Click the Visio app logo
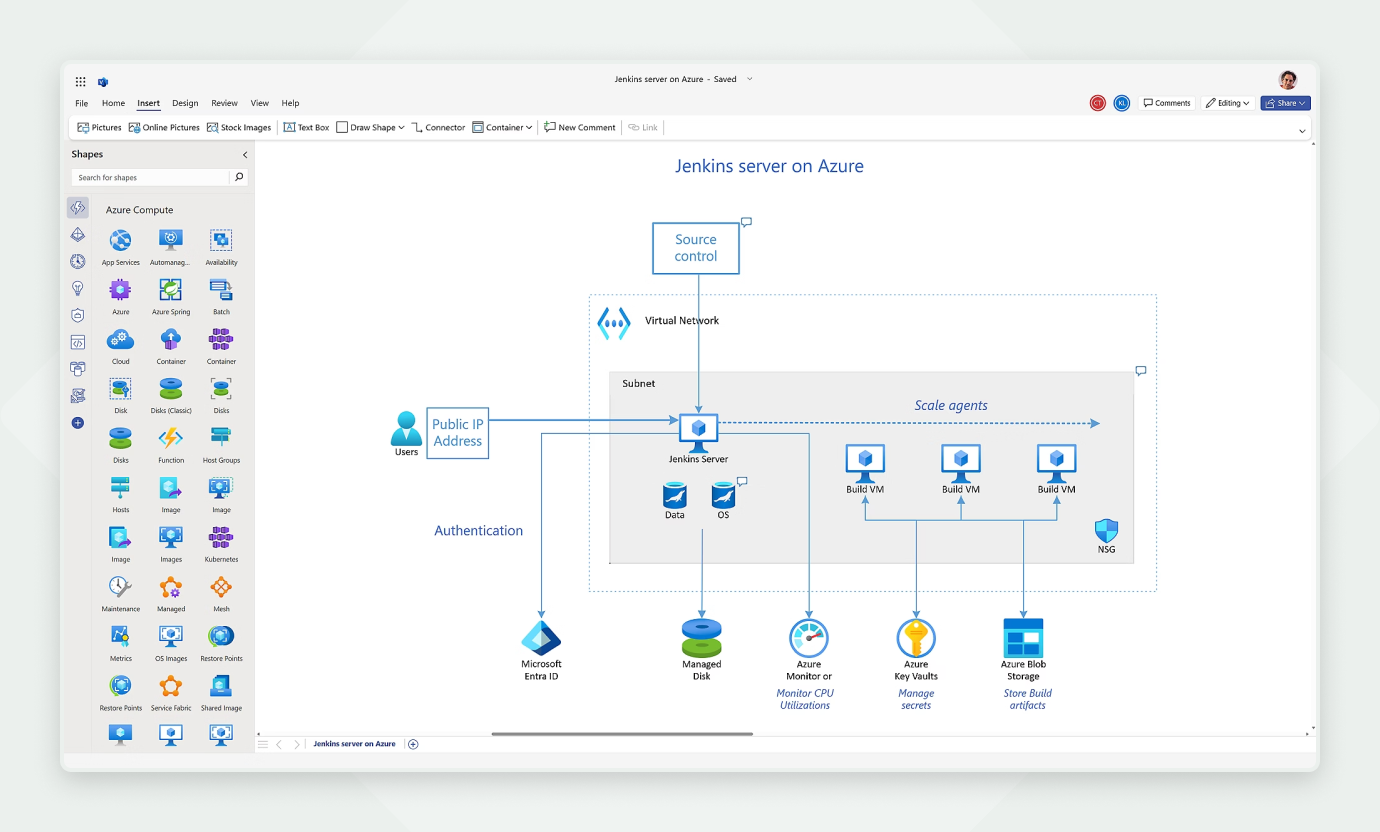Viewport: 1380px width, 832px height. (x=102, y=81)
